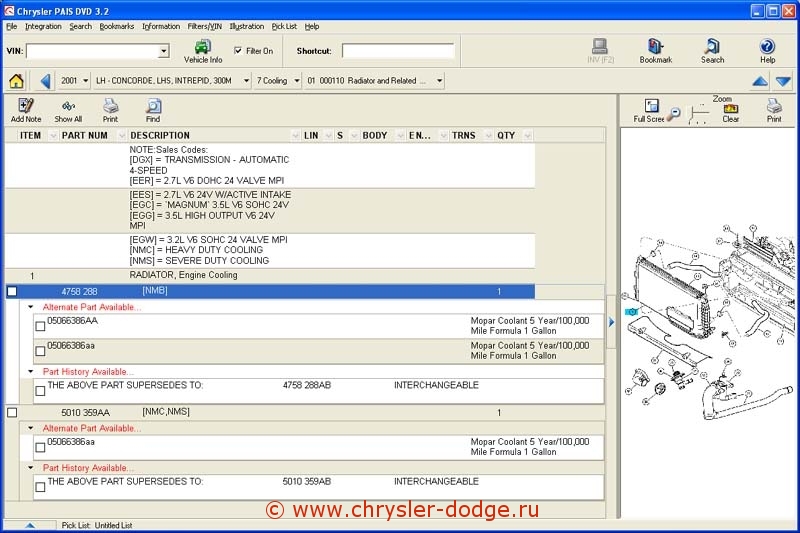Screen dimensions: 800x533
Task: Expand Pick List panel with up arrow
Action: tap(30, 525)
